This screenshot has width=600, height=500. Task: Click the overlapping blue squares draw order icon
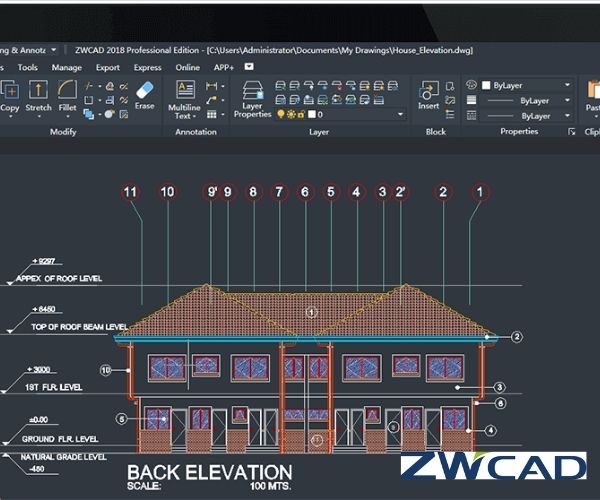[88, 114]
